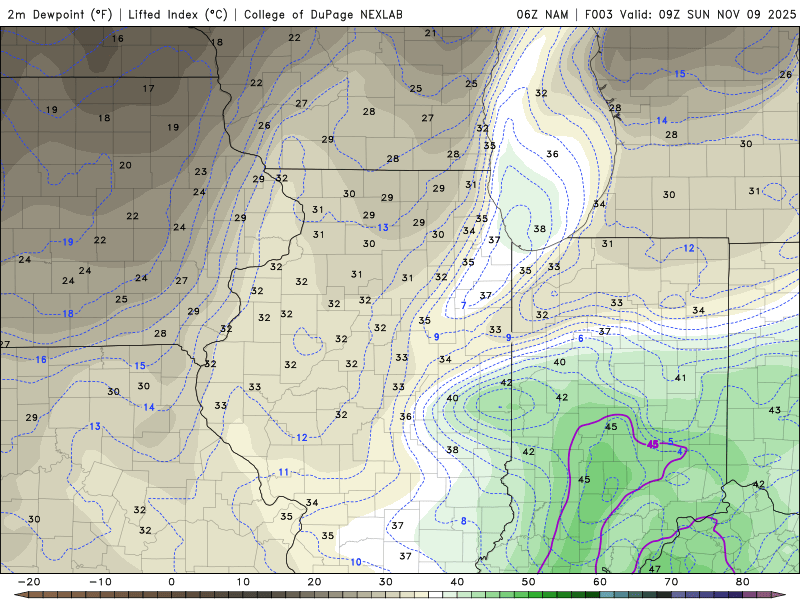The width and height of the screenshot is (800, 600).
Task: Click the blue '6' lifted index contour label
Action: pyautogui.click(x=581, y=339)
